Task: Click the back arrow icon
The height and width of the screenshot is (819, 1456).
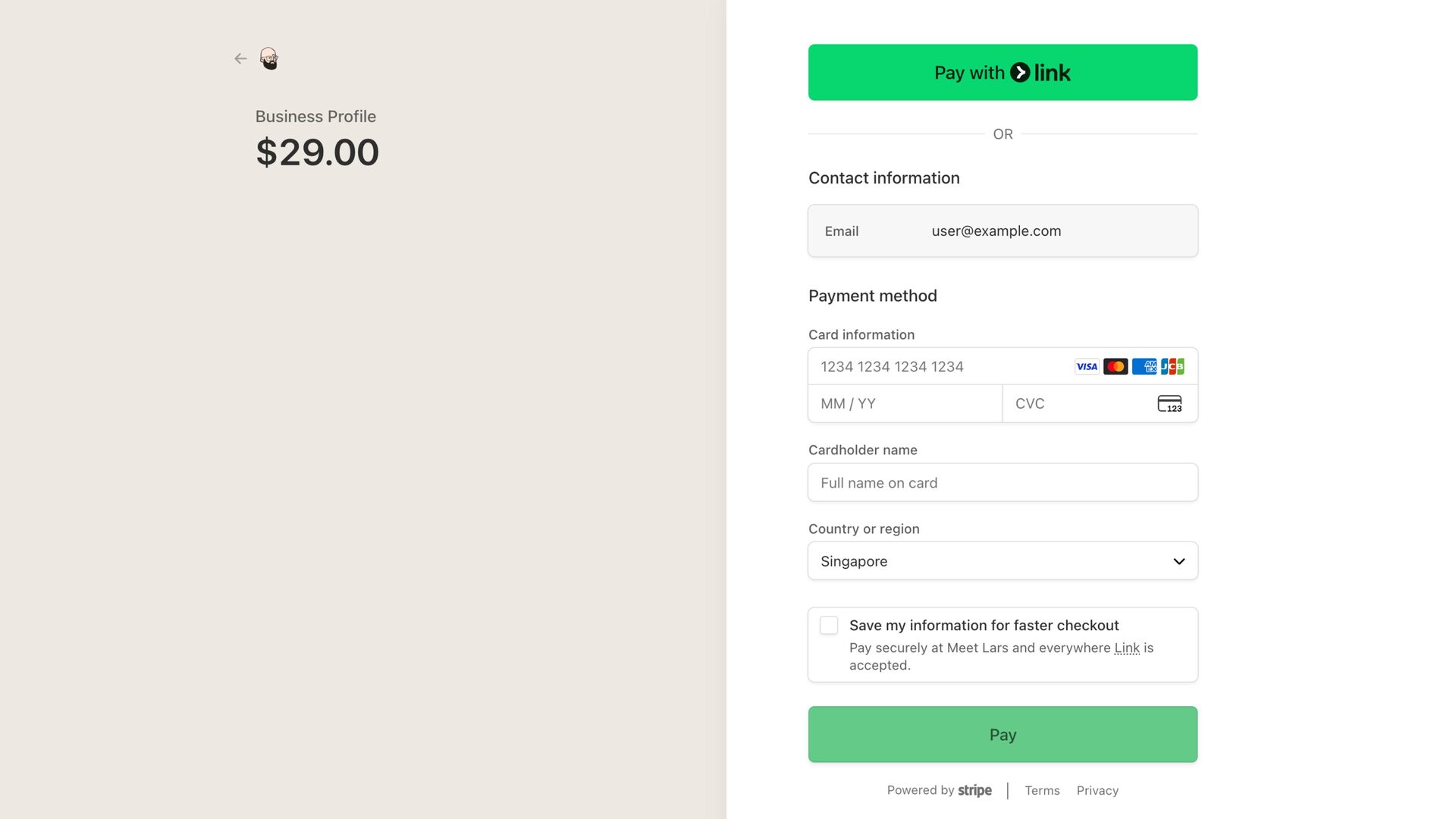Action: click(x=240, y=58)
